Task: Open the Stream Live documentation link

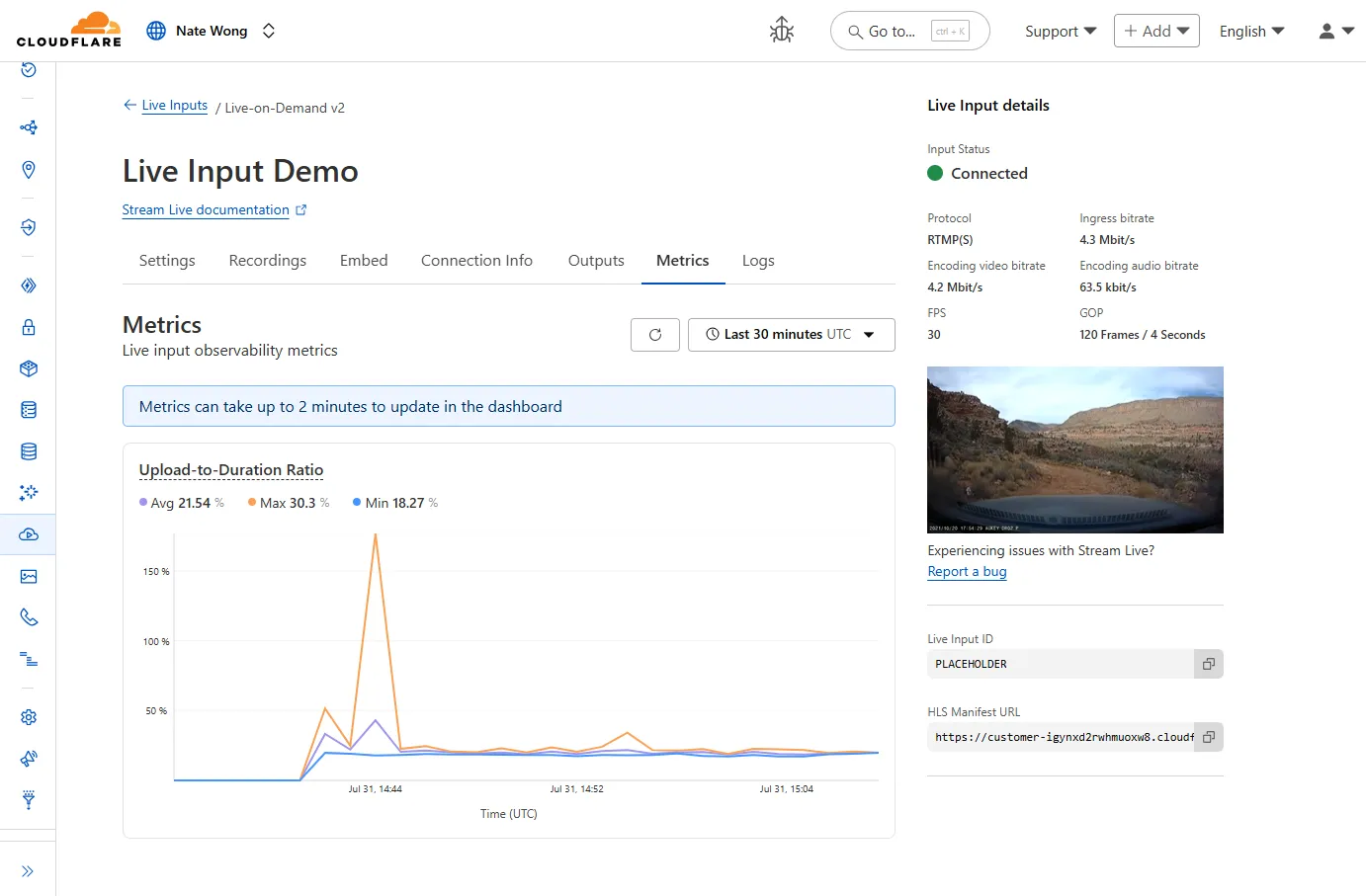Action: click(208, 209)
